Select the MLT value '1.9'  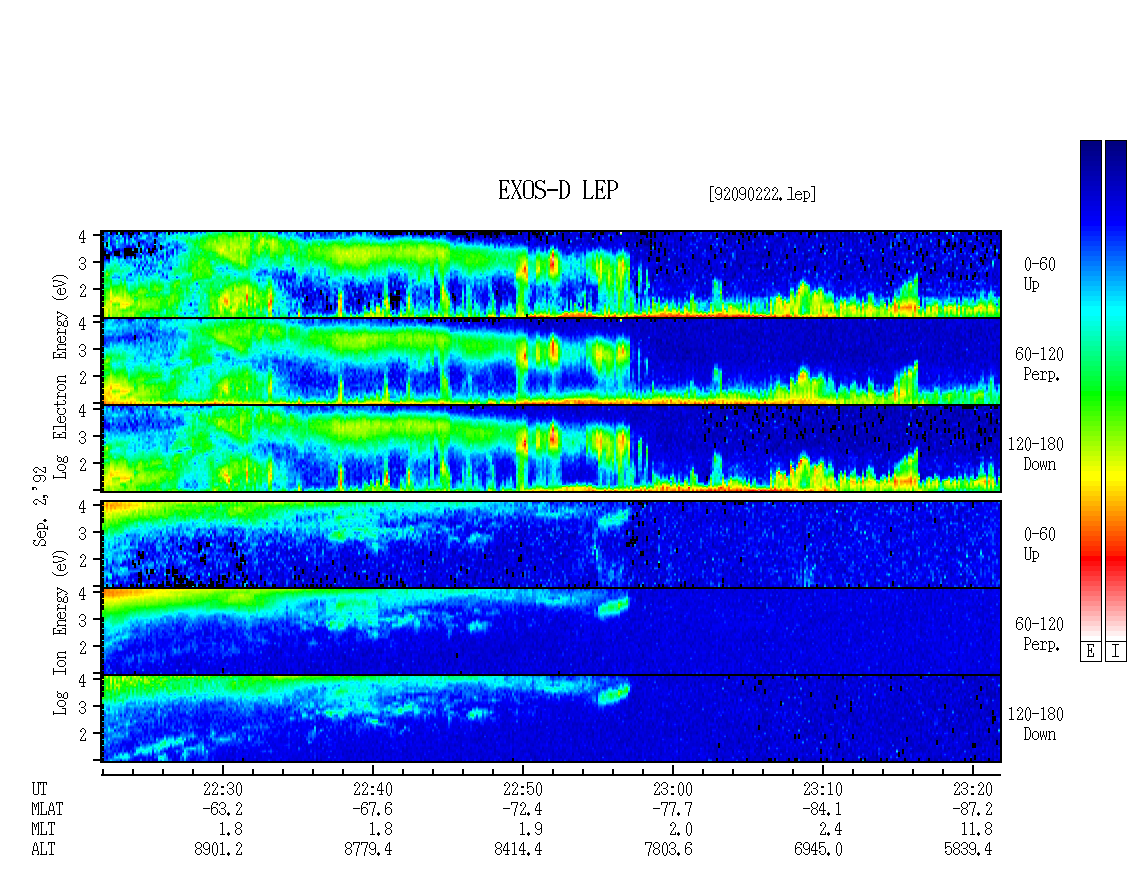[530, 830]
